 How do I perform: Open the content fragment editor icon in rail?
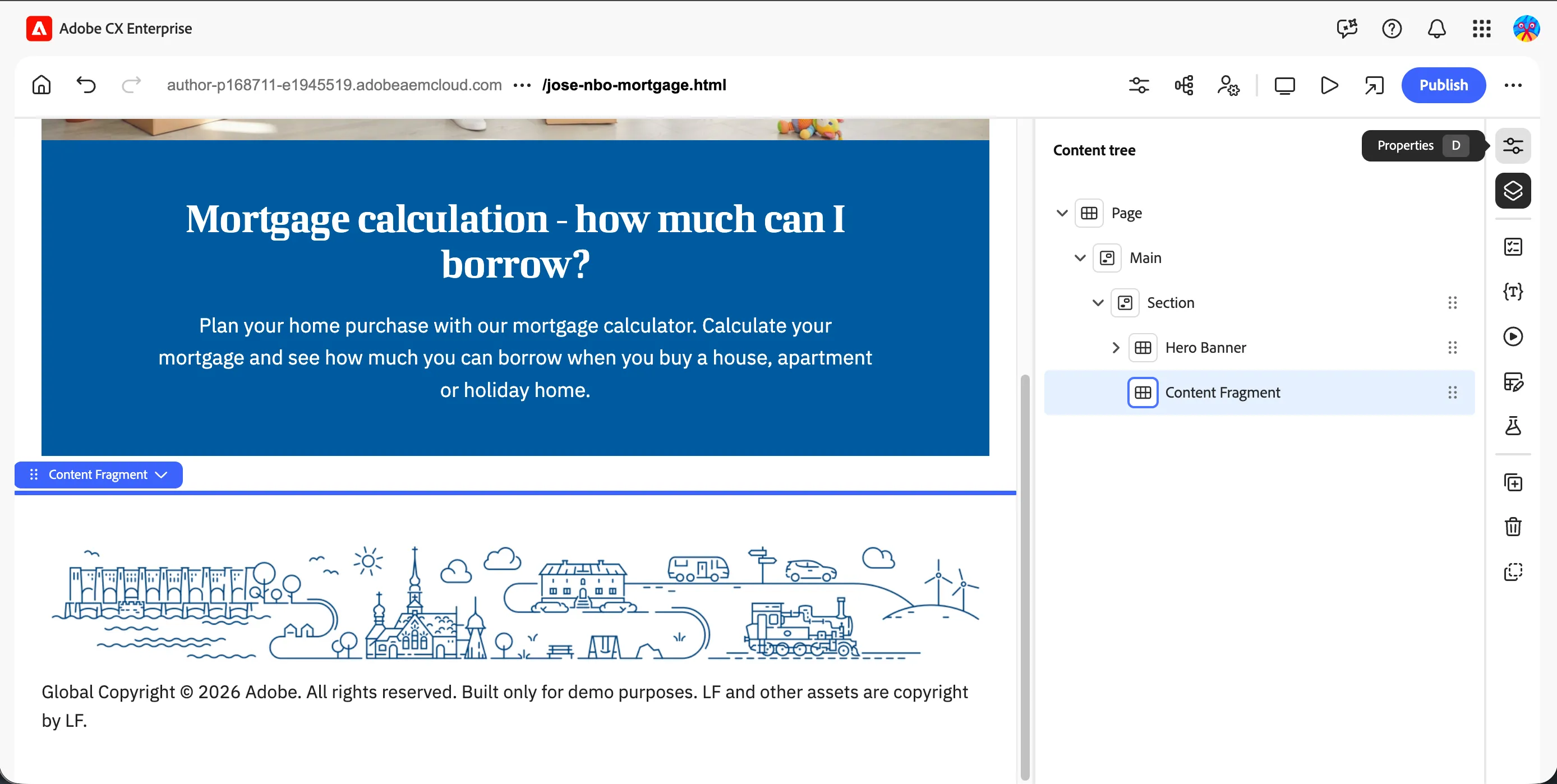(x=1513, y=382)
